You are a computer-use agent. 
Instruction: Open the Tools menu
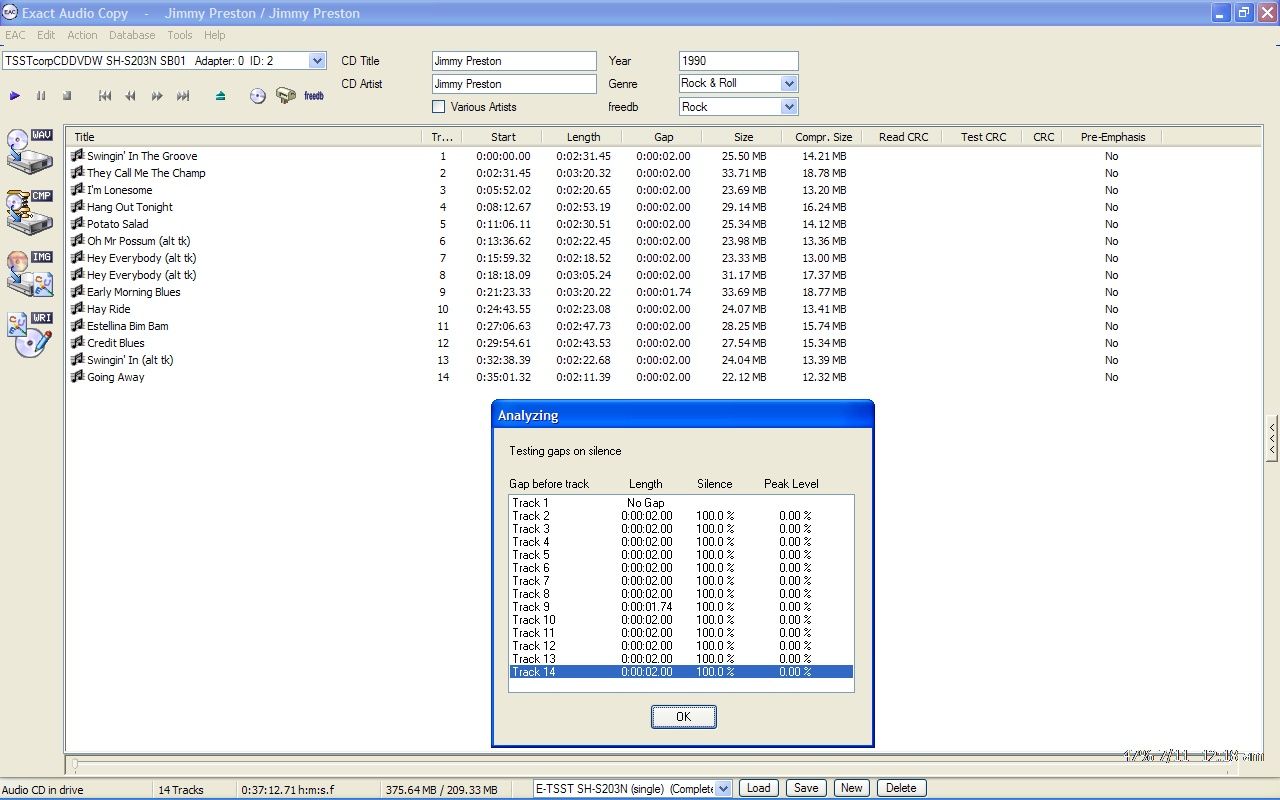[180, 35]
